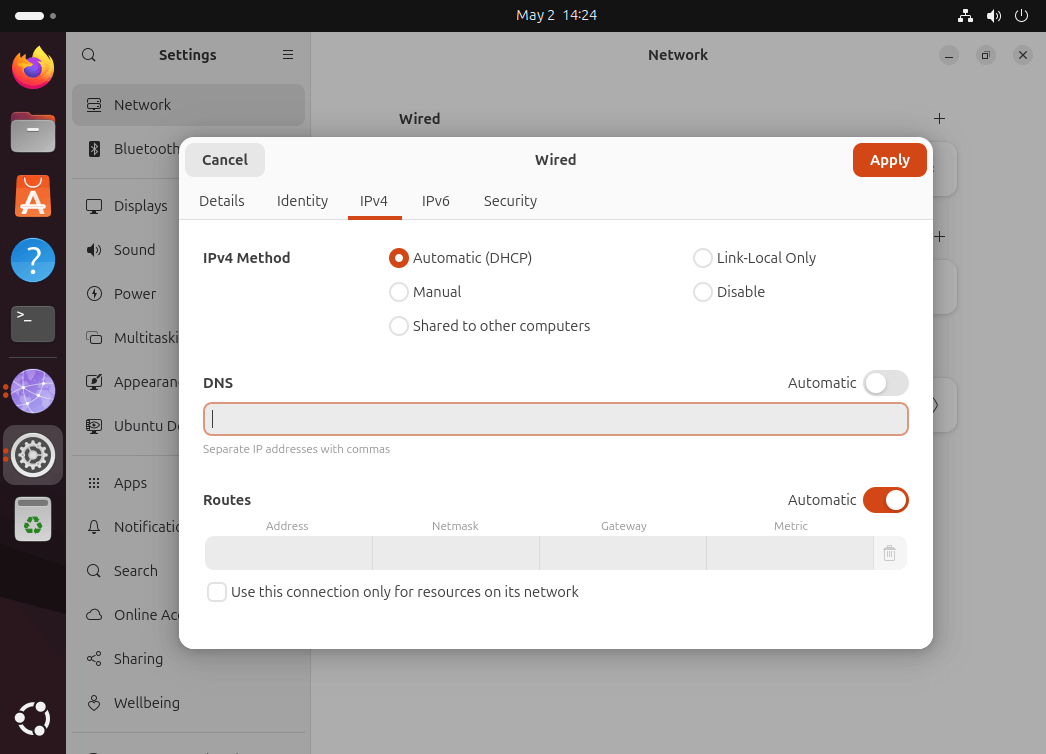Click into the DNS address field
1046x754 pixels.
pyautogui.click(x=556, y=419)
